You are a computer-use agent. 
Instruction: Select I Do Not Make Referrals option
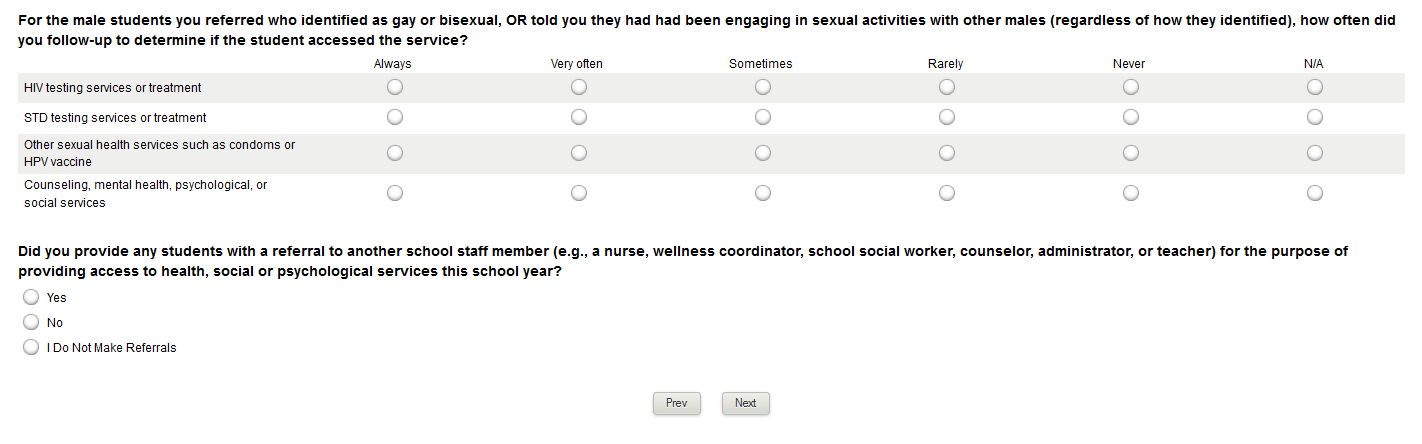[31, 348]
